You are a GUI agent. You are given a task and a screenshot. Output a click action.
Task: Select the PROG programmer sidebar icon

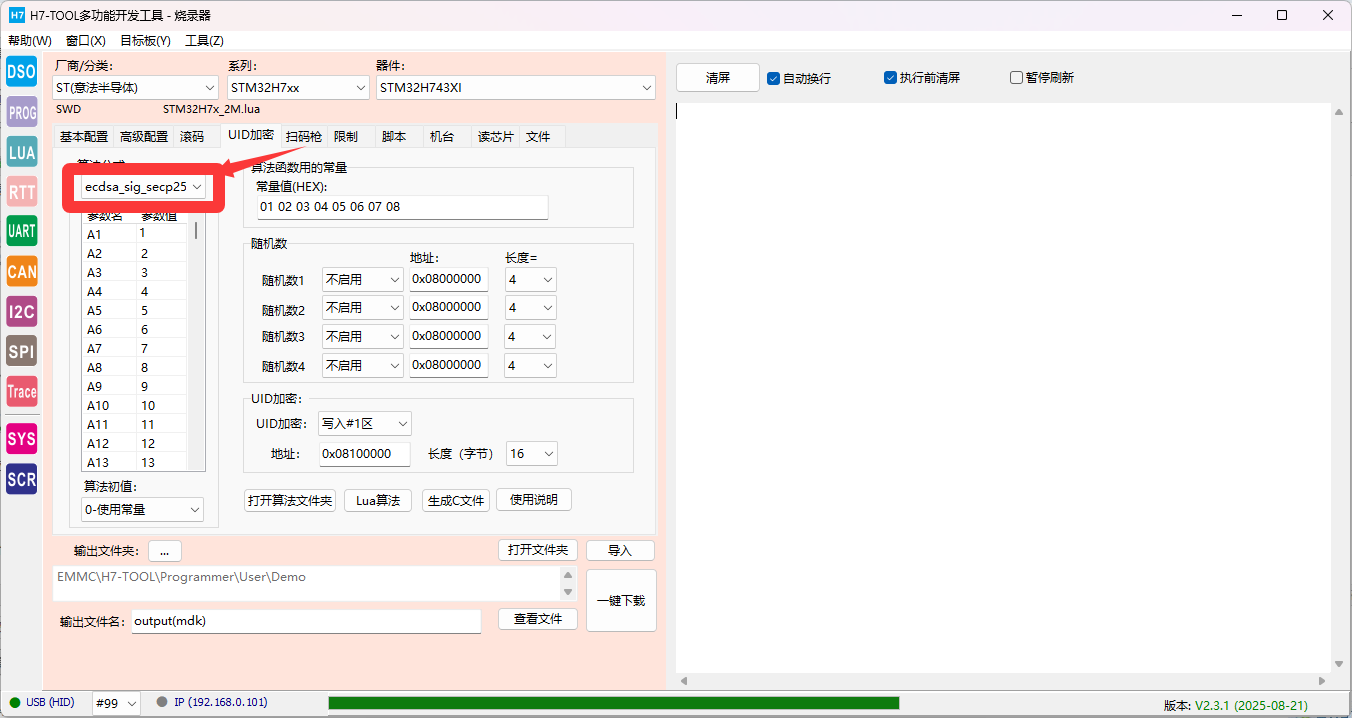(x=21, y=112)
